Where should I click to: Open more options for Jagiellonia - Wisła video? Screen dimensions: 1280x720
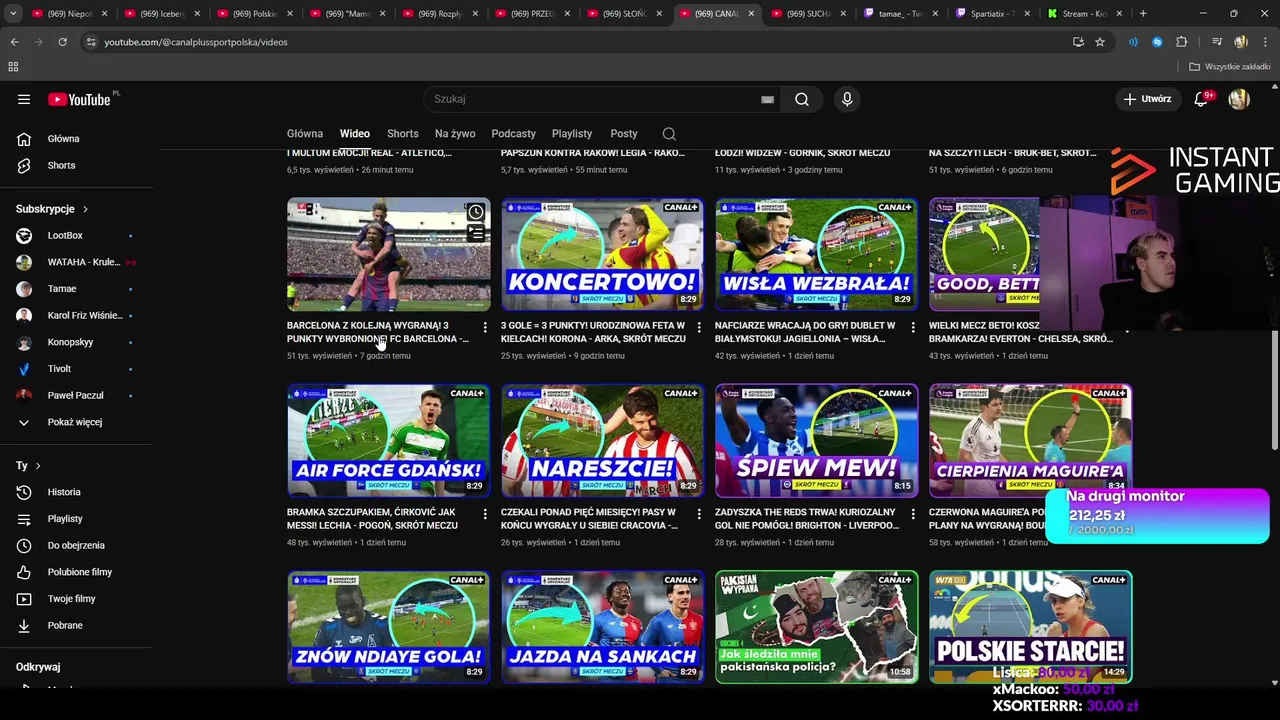tap(913, 327)
